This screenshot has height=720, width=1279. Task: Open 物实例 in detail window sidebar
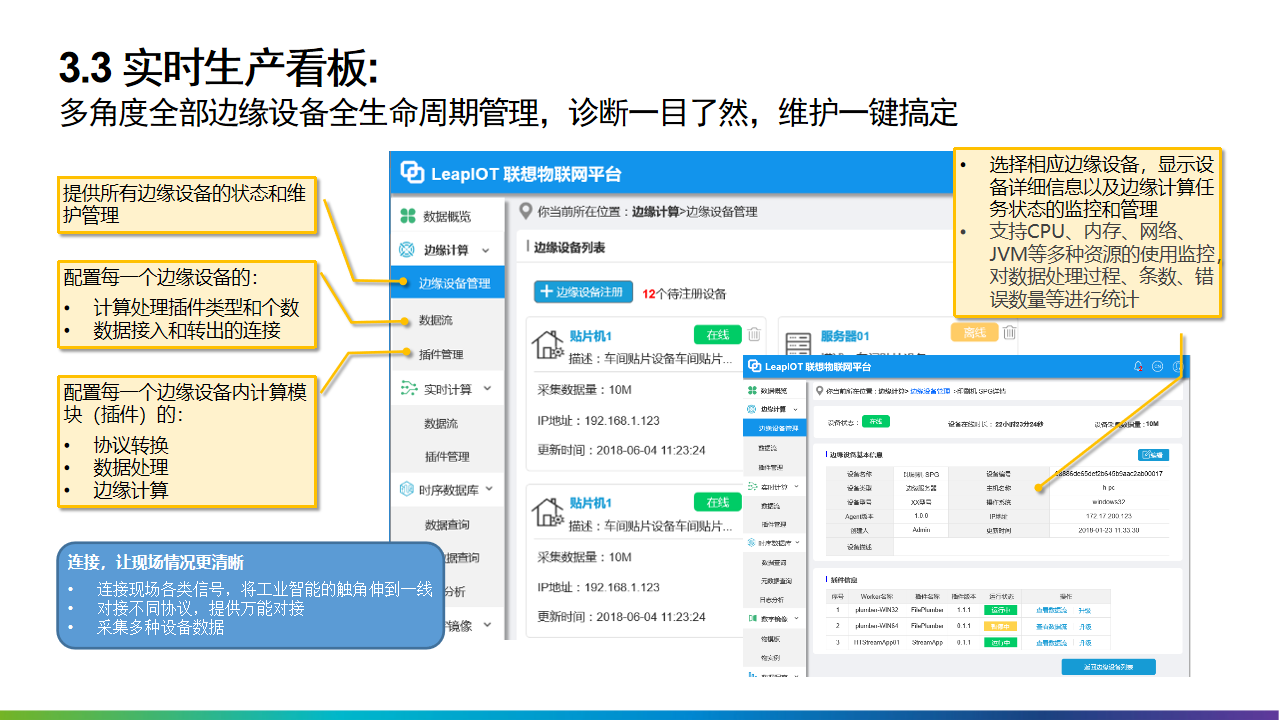[771, 658]
